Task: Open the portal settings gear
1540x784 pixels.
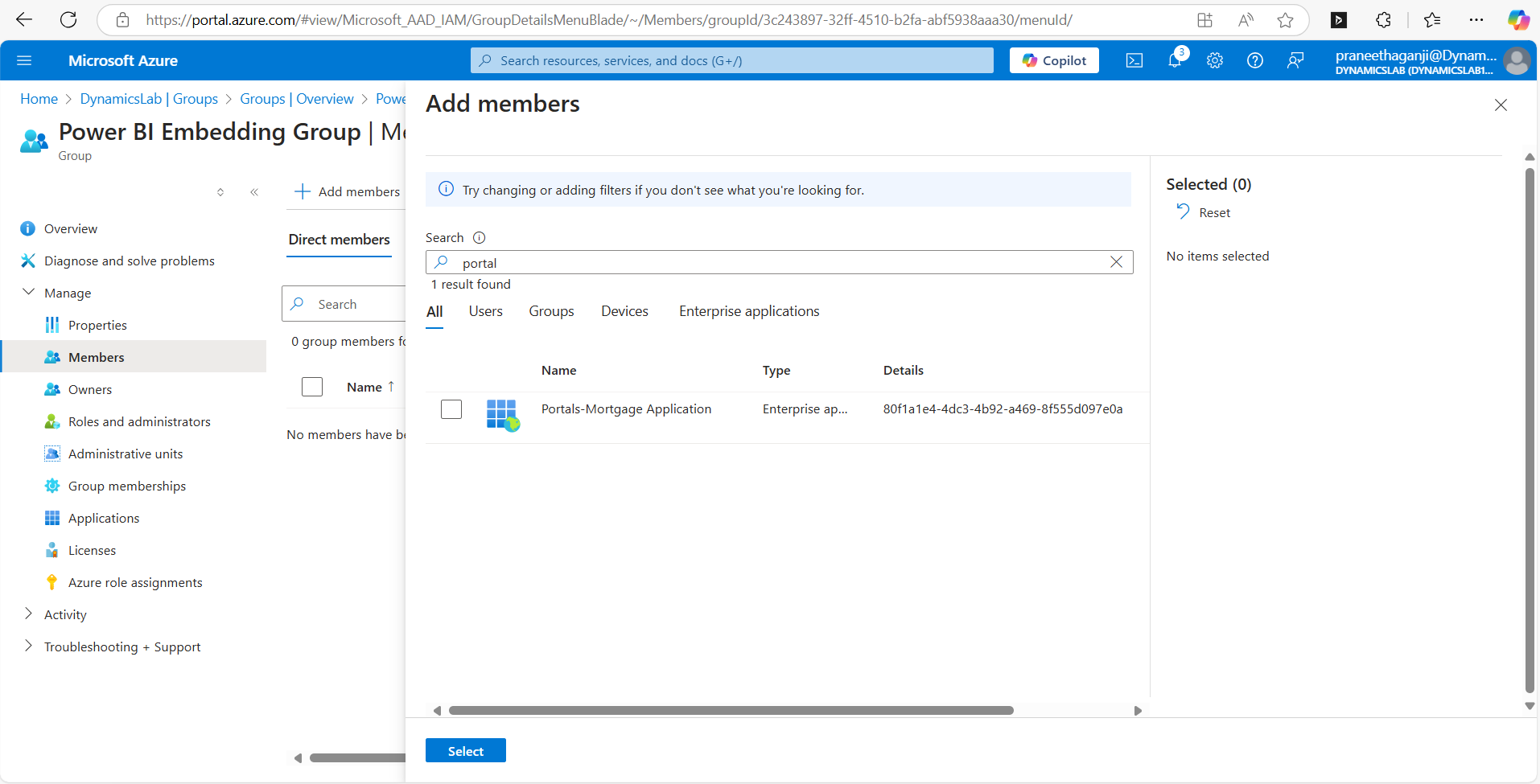Action: pyautogui.click(x=1215, y=60)
